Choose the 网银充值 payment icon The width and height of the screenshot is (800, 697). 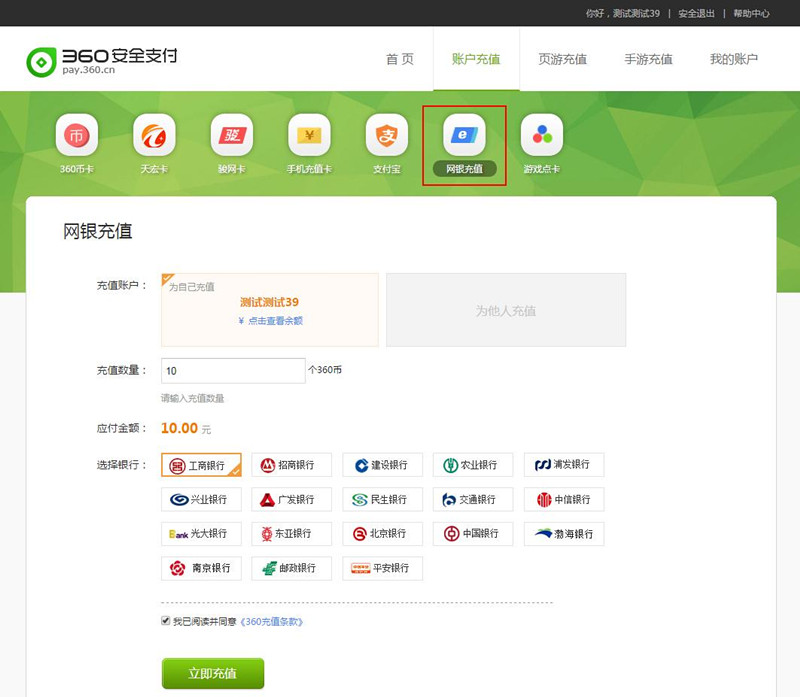point(464,135)
